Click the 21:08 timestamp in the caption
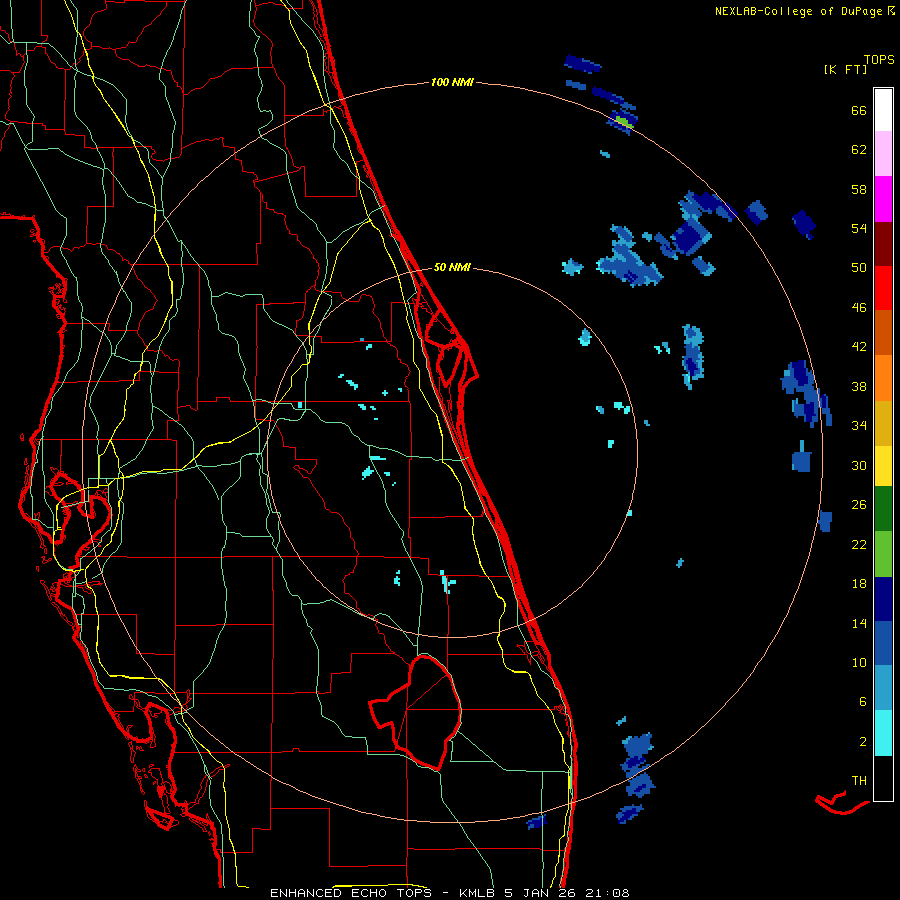The image size is (900, 900). (607, 893)
